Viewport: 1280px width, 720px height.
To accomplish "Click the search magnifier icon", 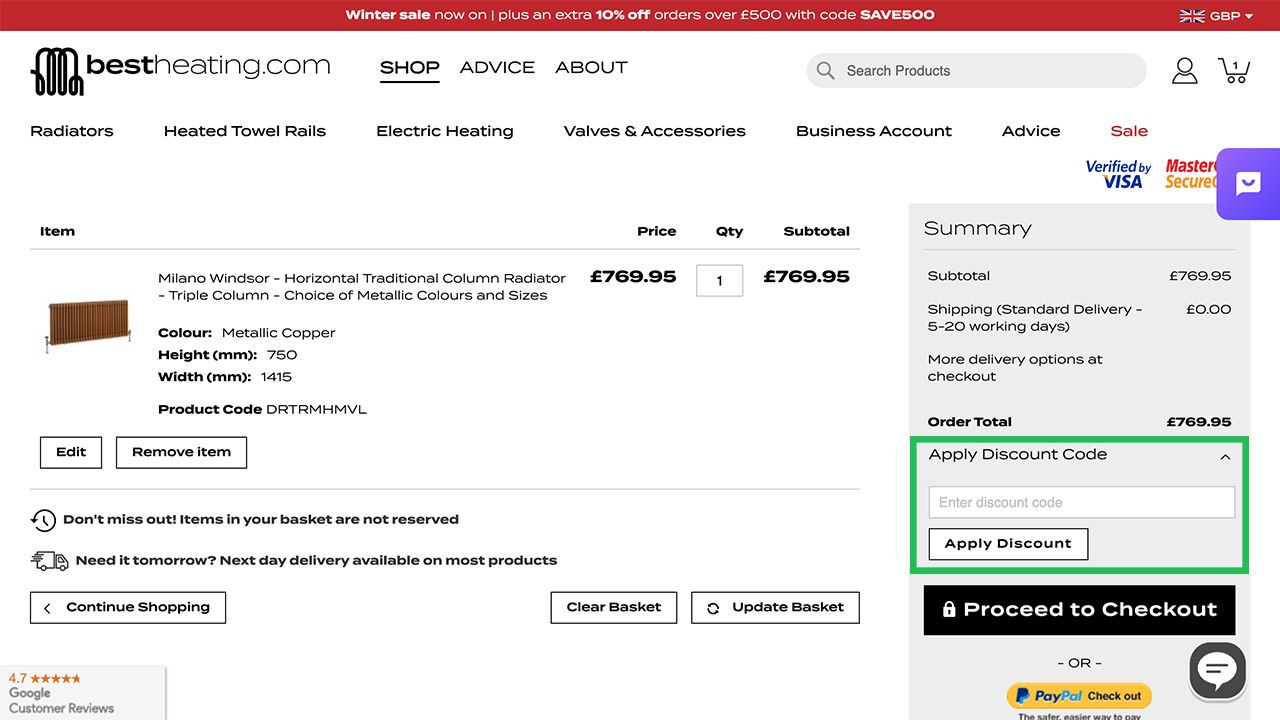I will [825, 70].
